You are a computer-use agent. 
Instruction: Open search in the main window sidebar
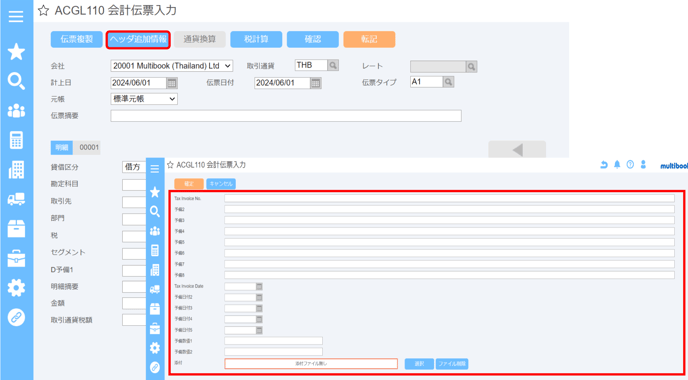(x=16, y=81)
